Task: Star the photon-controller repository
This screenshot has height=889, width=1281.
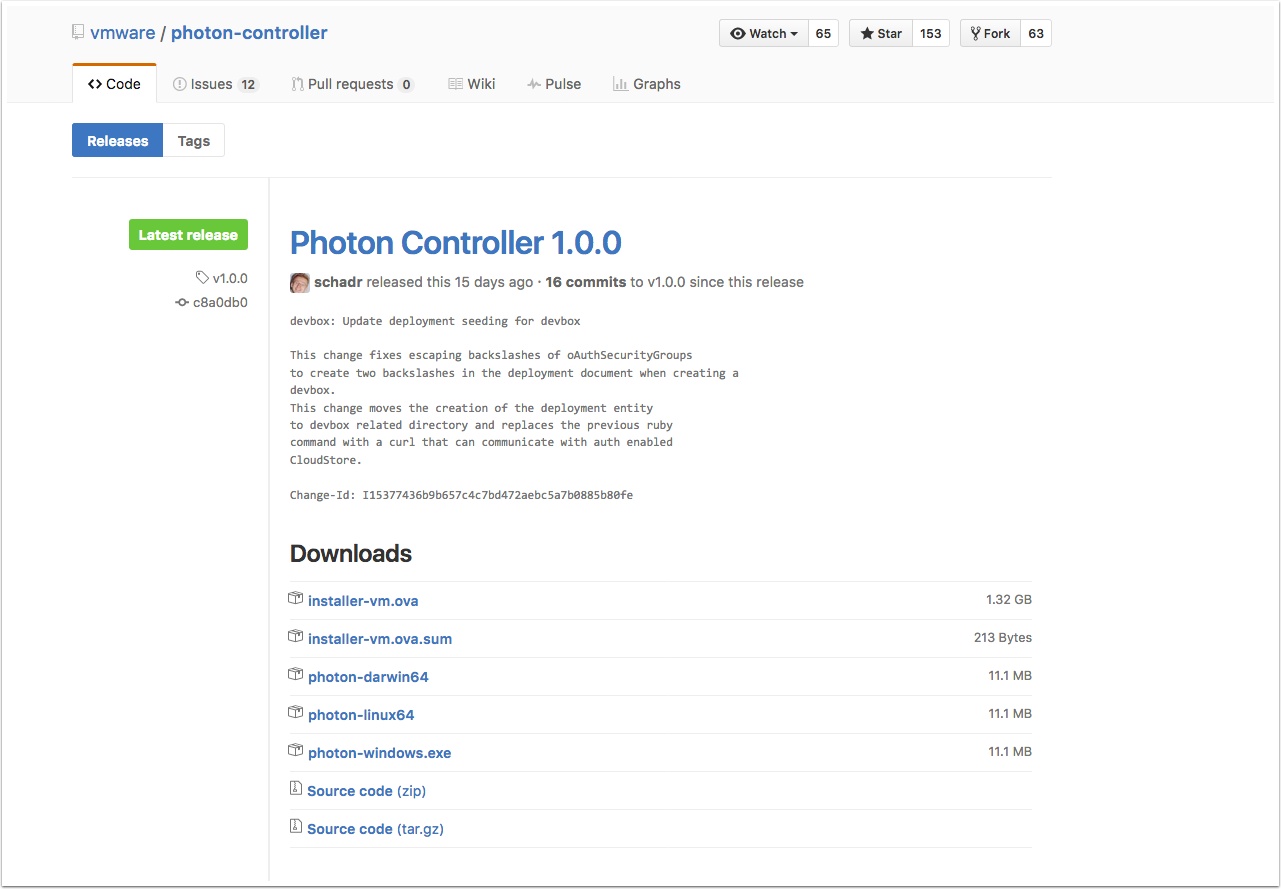Action: [x=881, y=33]
